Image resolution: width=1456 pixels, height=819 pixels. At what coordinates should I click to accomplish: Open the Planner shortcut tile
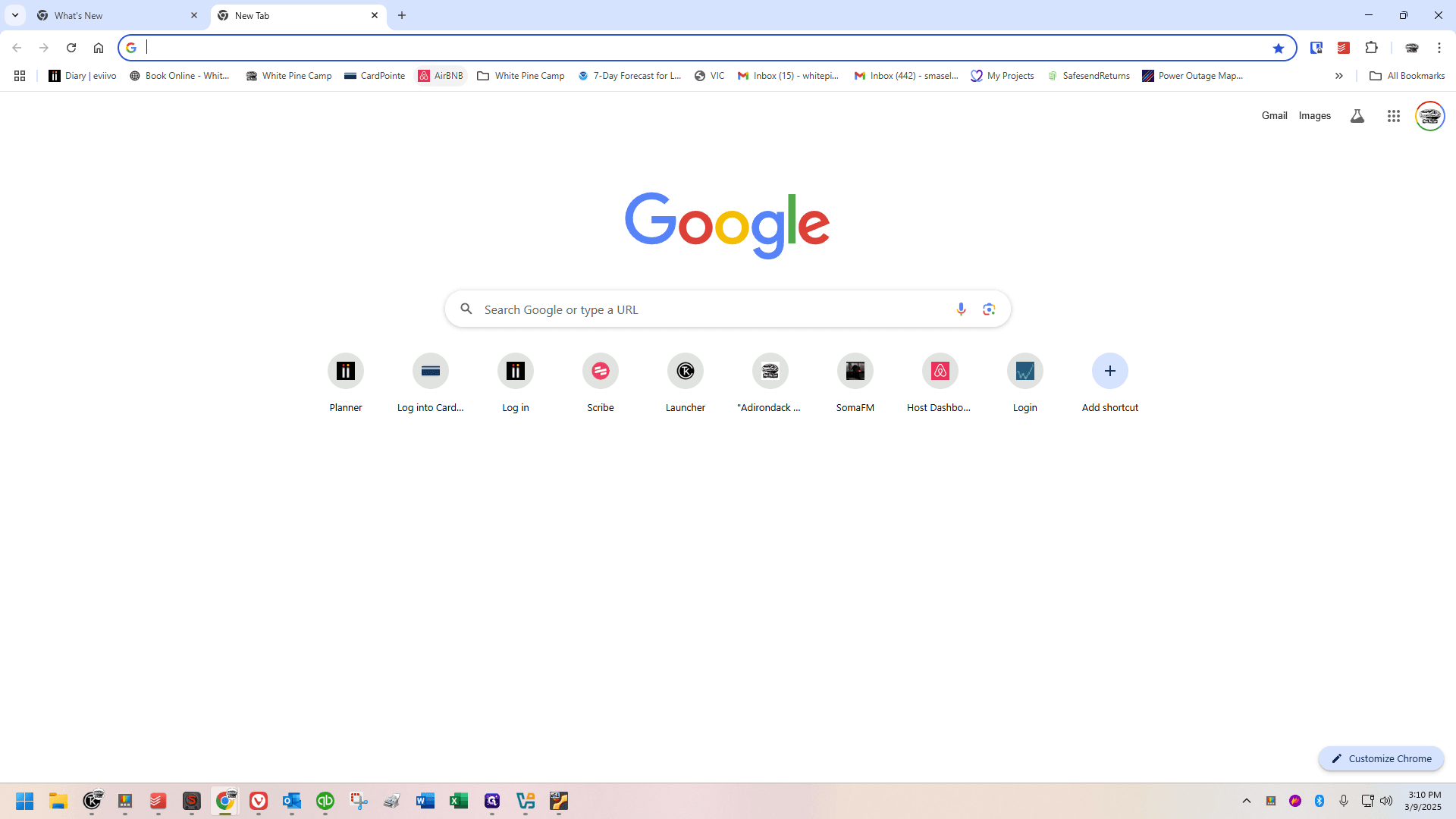pyautogui.click(x=346, y=384)
